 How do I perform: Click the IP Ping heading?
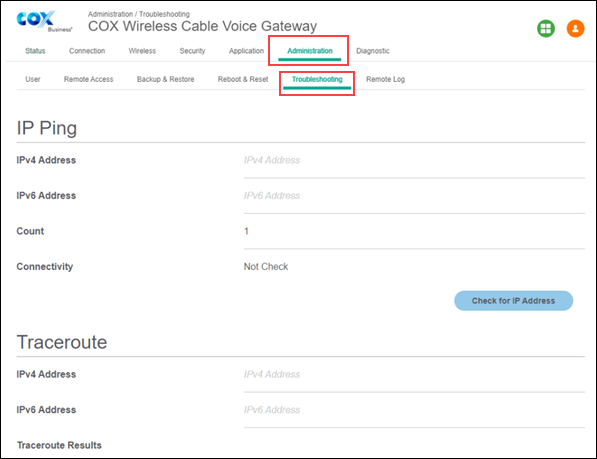pos(46,128)
